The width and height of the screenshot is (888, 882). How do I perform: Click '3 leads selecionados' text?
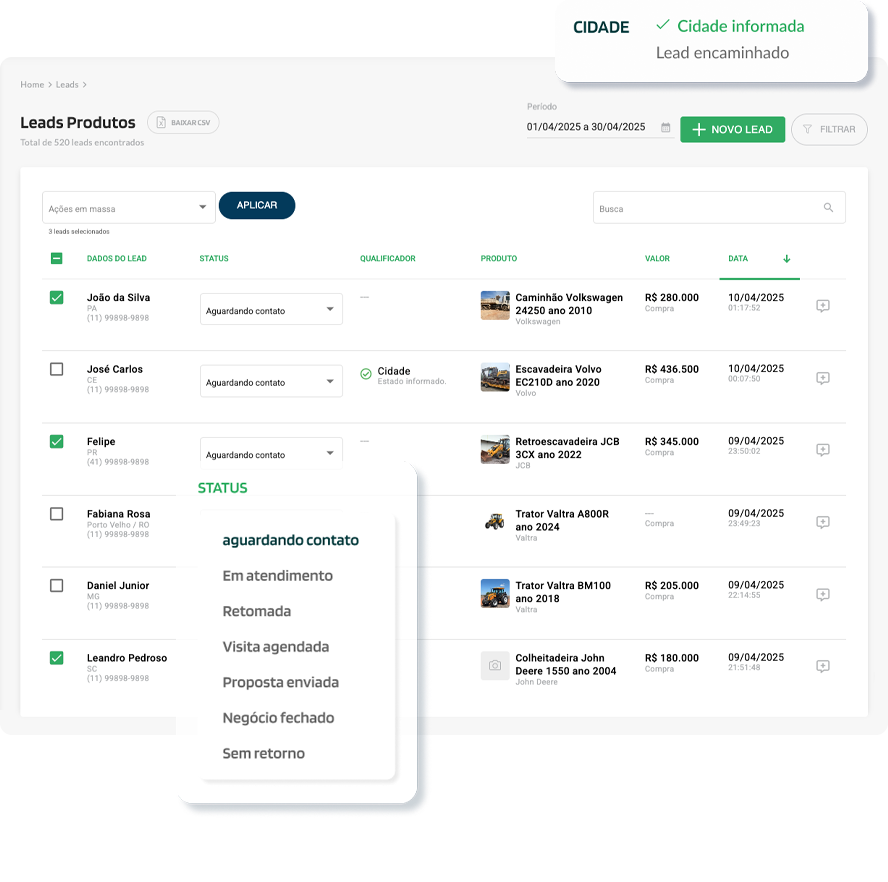(x=79, y=232)
